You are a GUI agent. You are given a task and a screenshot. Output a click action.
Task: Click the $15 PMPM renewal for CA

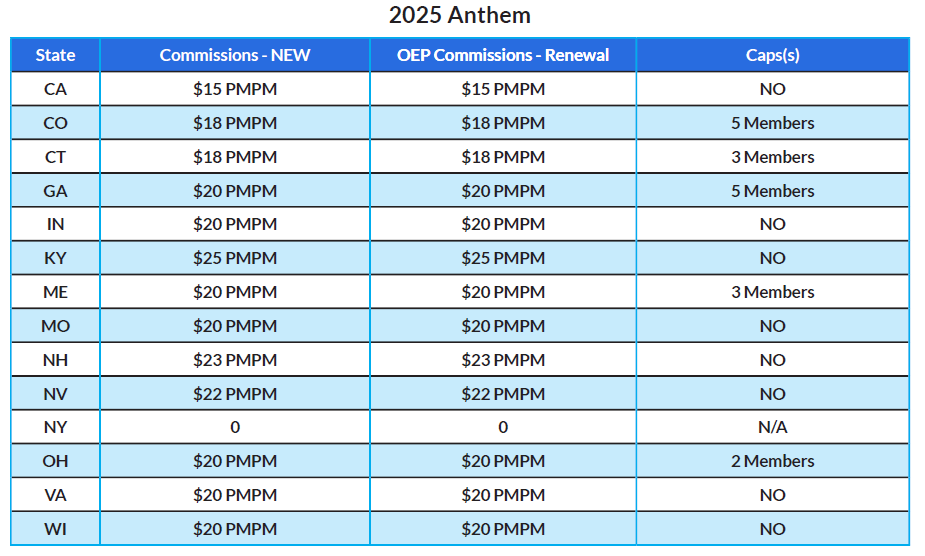(x=503, y=89)
